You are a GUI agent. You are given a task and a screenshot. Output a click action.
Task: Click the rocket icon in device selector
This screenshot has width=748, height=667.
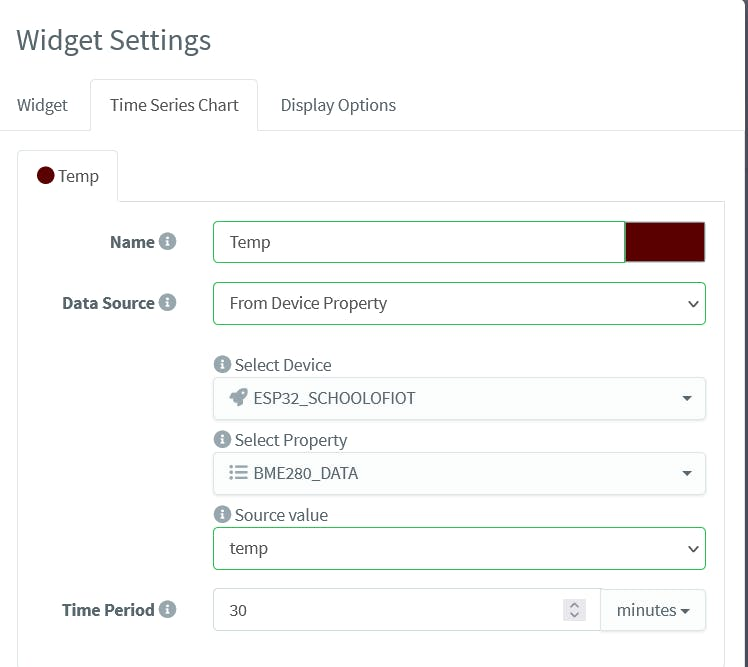[x=237, y=398]
